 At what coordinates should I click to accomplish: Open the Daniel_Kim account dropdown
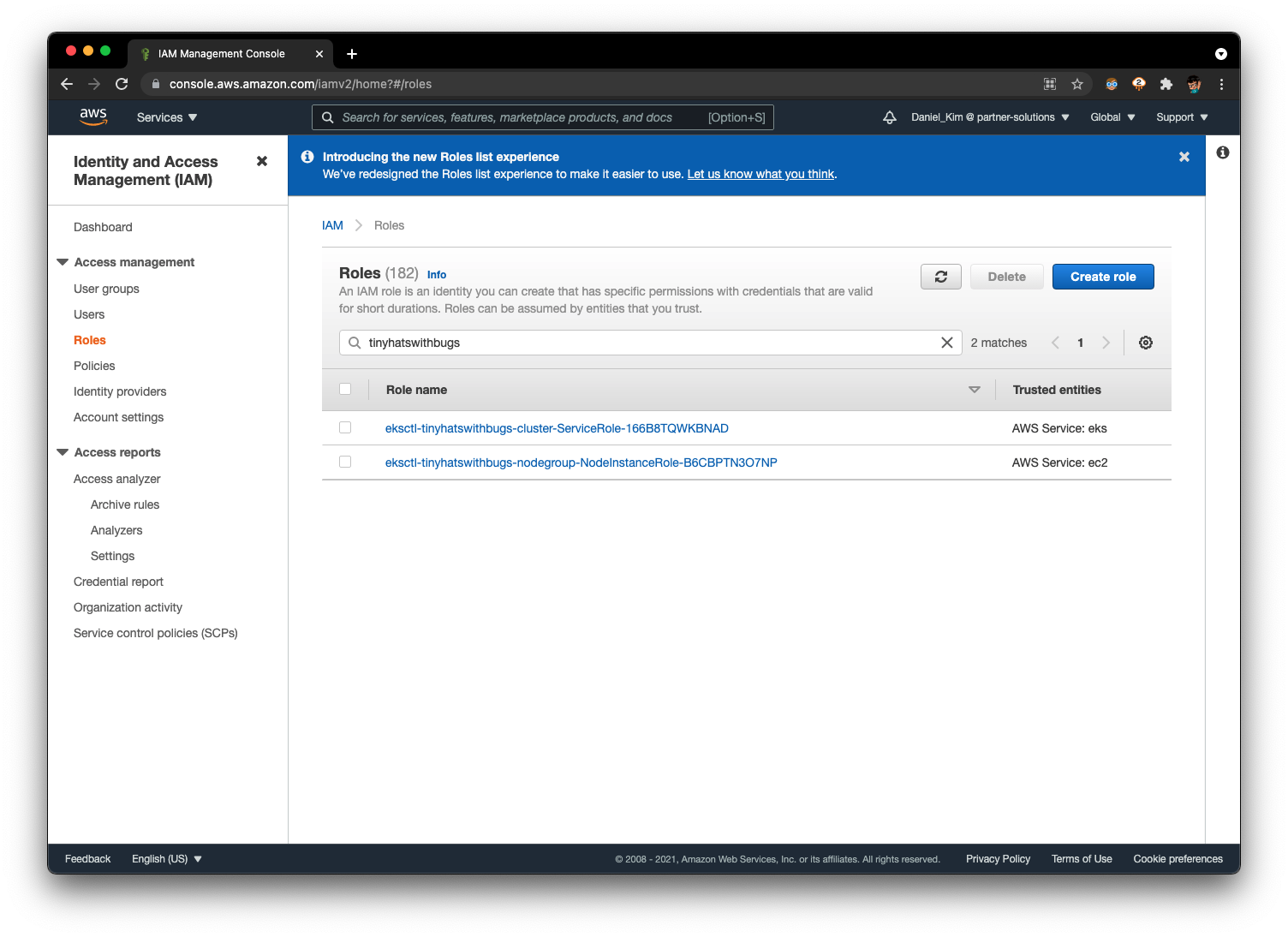pyautogui.click(x=990, y=117)
